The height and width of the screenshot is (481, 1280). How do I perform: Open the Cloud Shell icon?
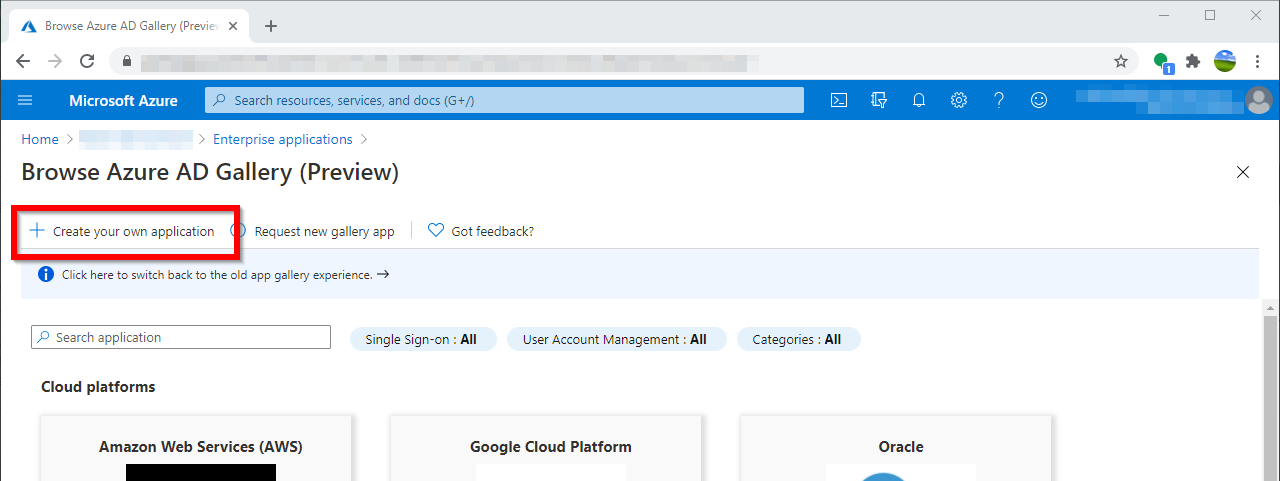click(840, 100)
